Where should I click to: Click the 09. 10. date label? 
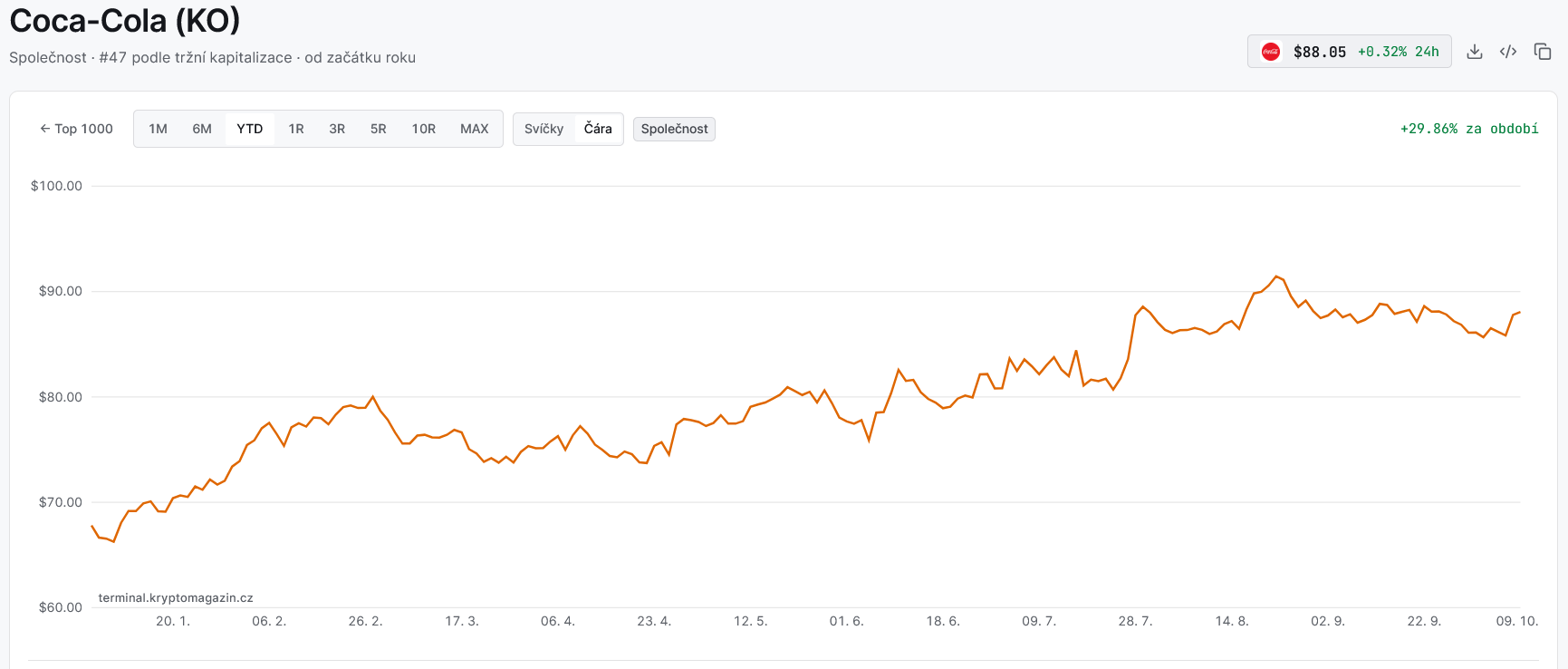(1517, 621)
